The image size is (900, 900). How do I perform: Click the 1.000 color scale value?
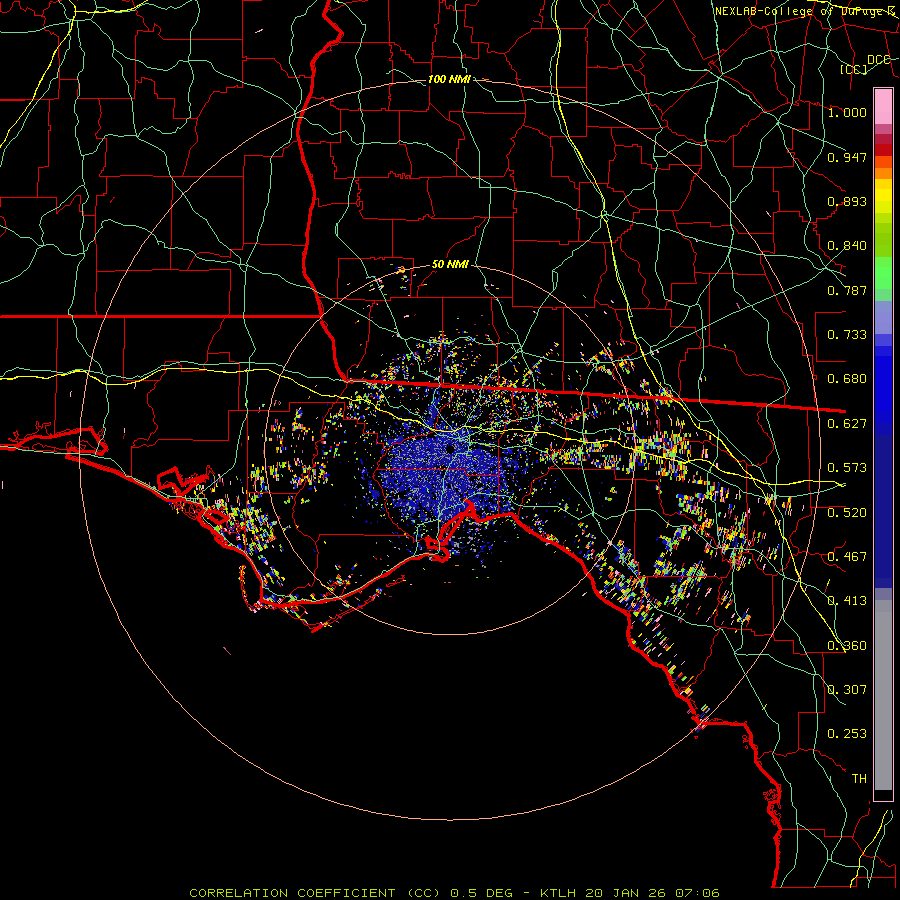pyautogui.click(x=847, y=112)
